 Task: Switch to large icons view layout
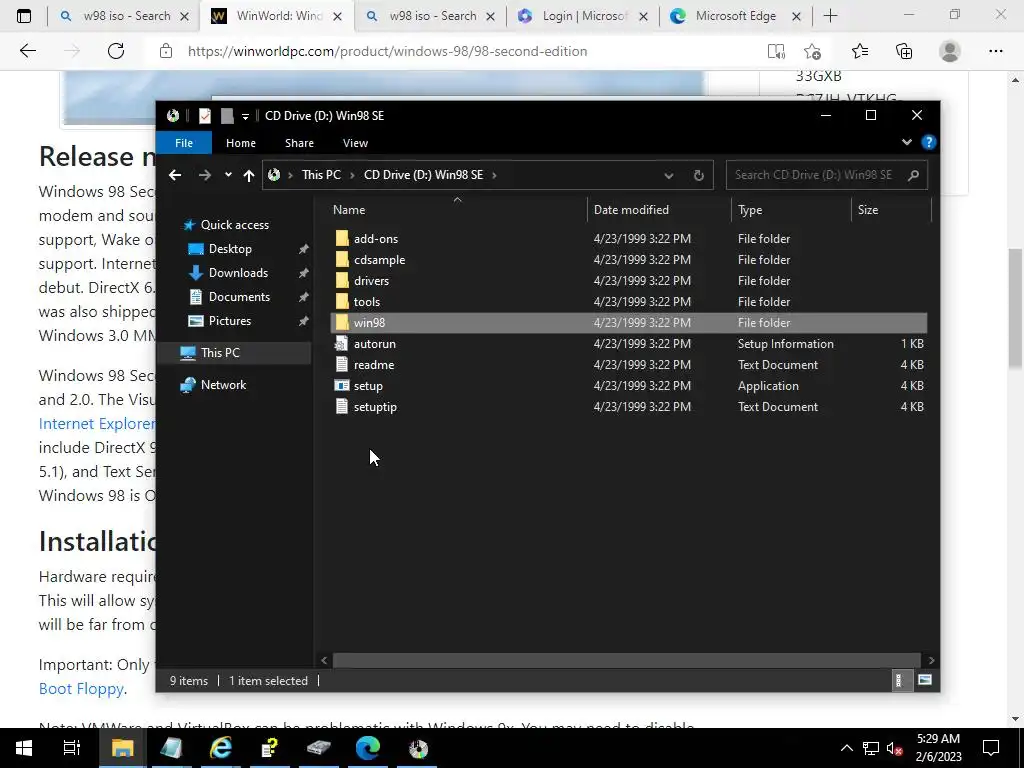(925, 680)
